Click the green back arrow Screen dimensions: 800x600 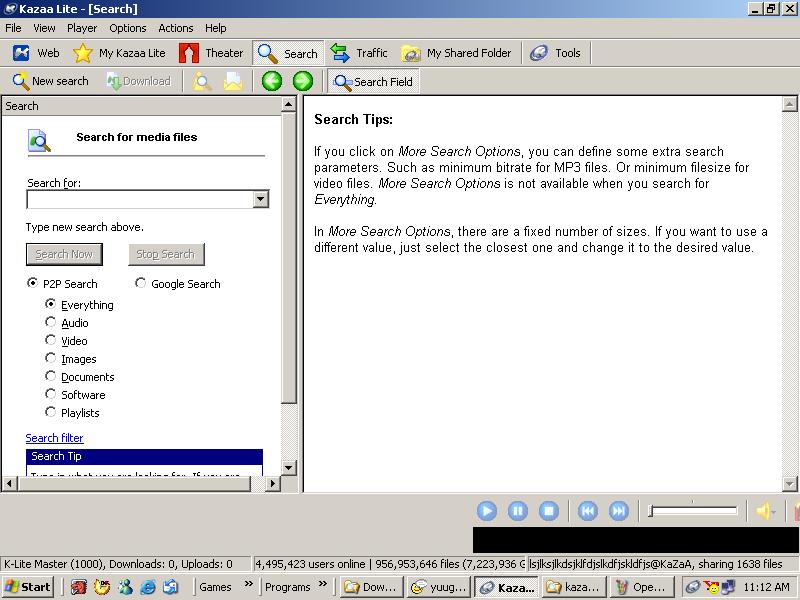tap(272, 81)
